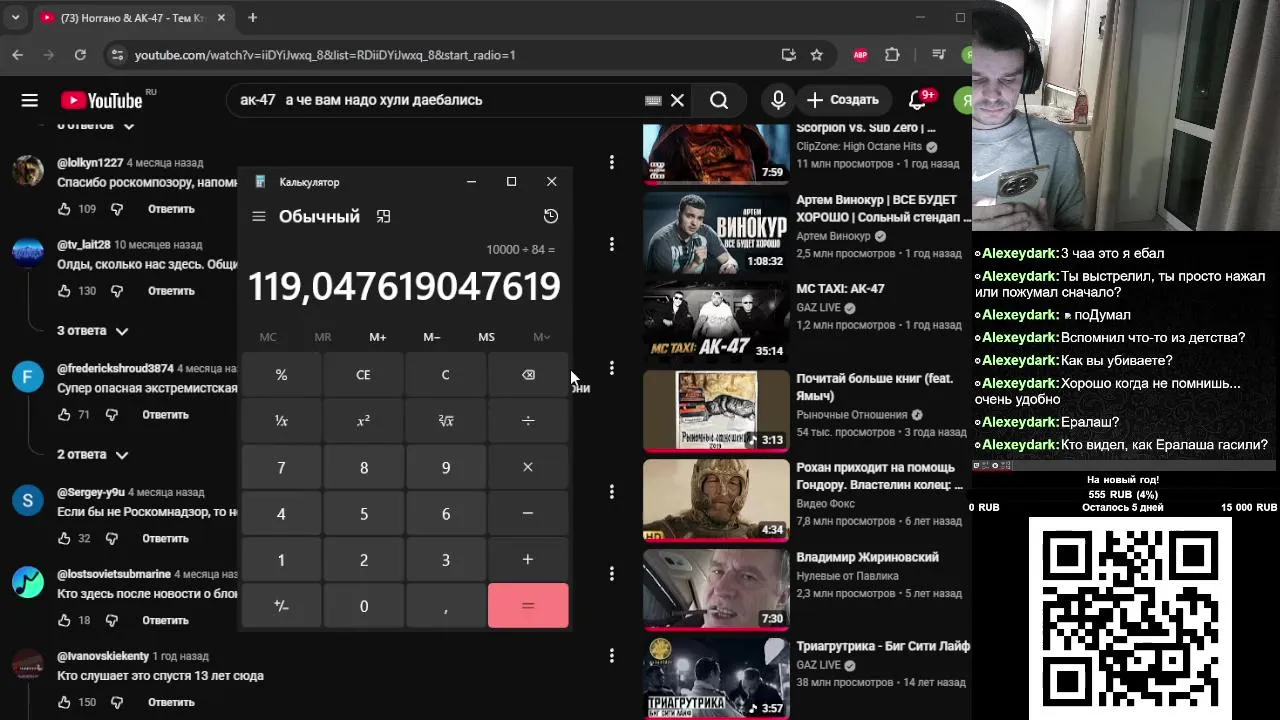Open browser extensions puzzle icon
The width and height of the screenshot is (1280, 720).
(892, 55)
